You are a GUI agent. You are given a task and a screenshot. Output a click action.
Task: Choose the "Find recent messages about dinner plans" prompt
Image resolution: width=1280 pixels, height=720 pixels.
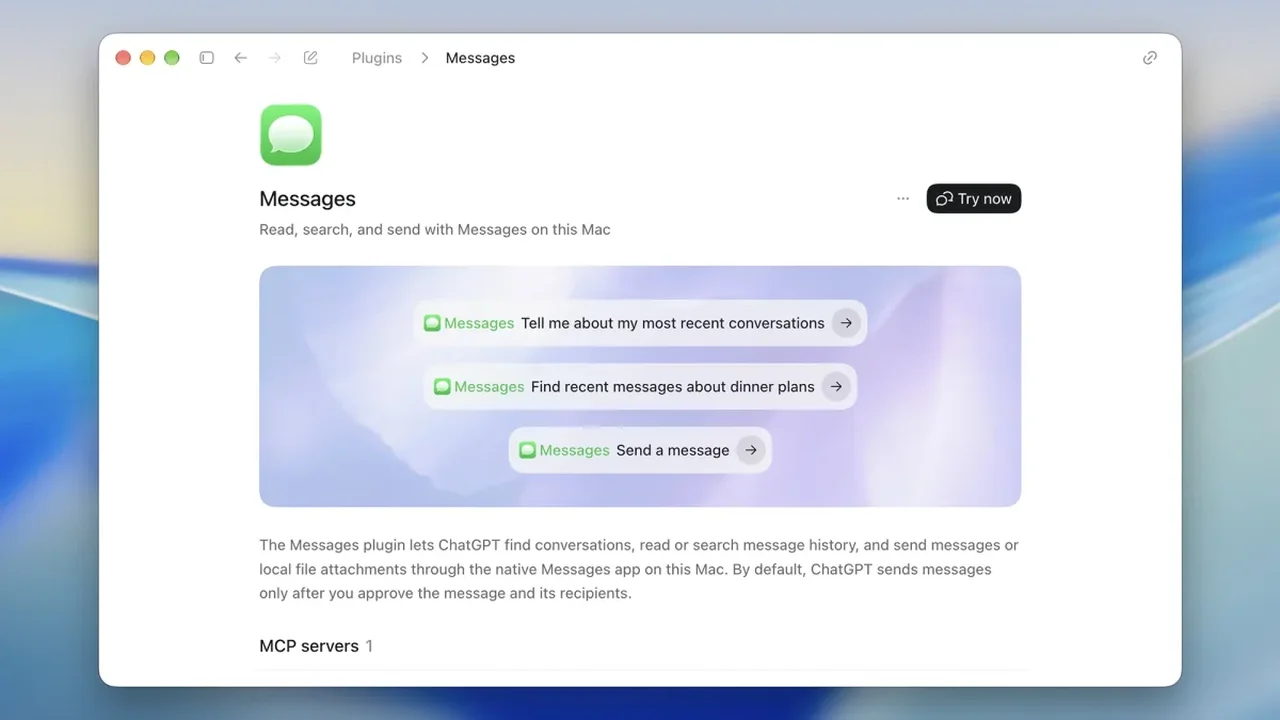640,387
